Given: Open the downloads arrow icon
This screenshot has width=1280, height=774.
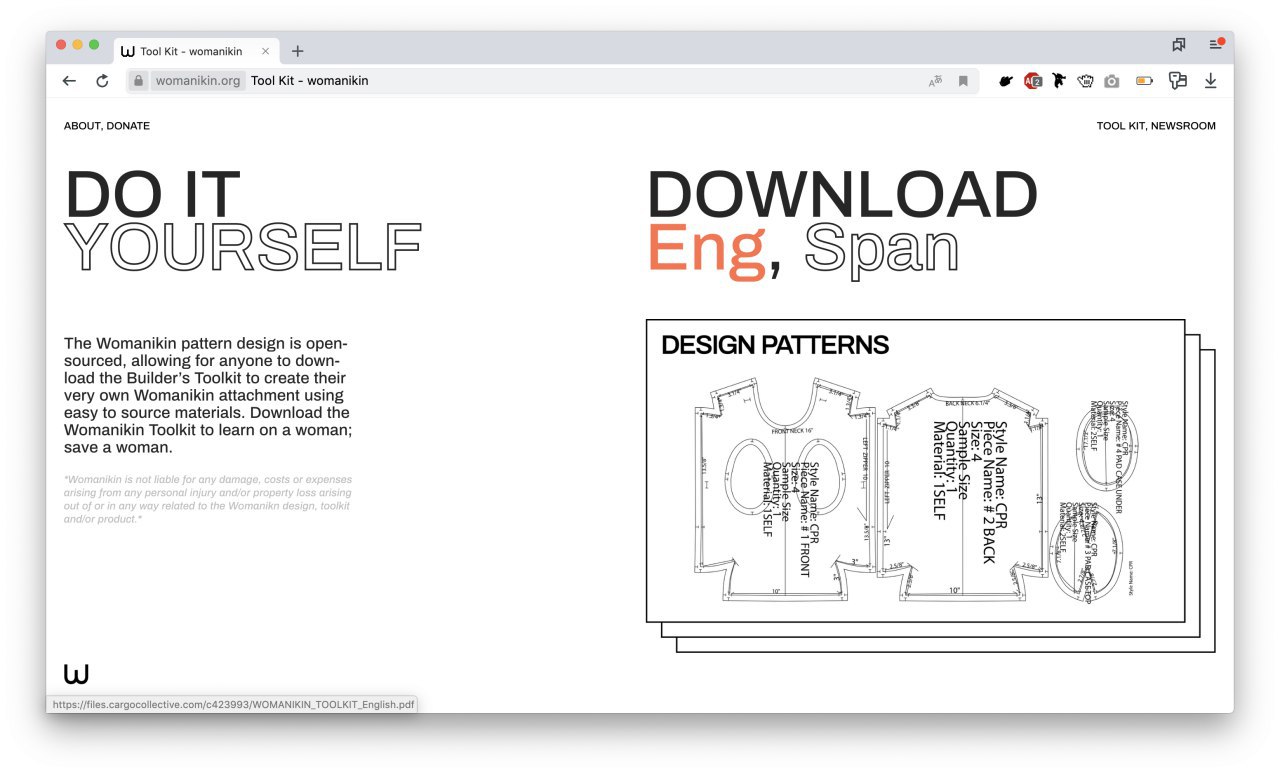Looking at the screenshot, I should 1210,81.
